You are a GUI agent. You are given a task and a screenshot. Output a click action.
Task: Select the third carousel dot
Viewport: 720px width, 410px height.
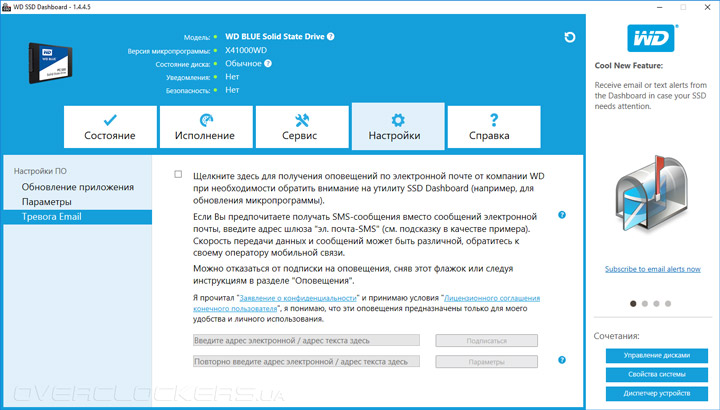tap(656, 303)
